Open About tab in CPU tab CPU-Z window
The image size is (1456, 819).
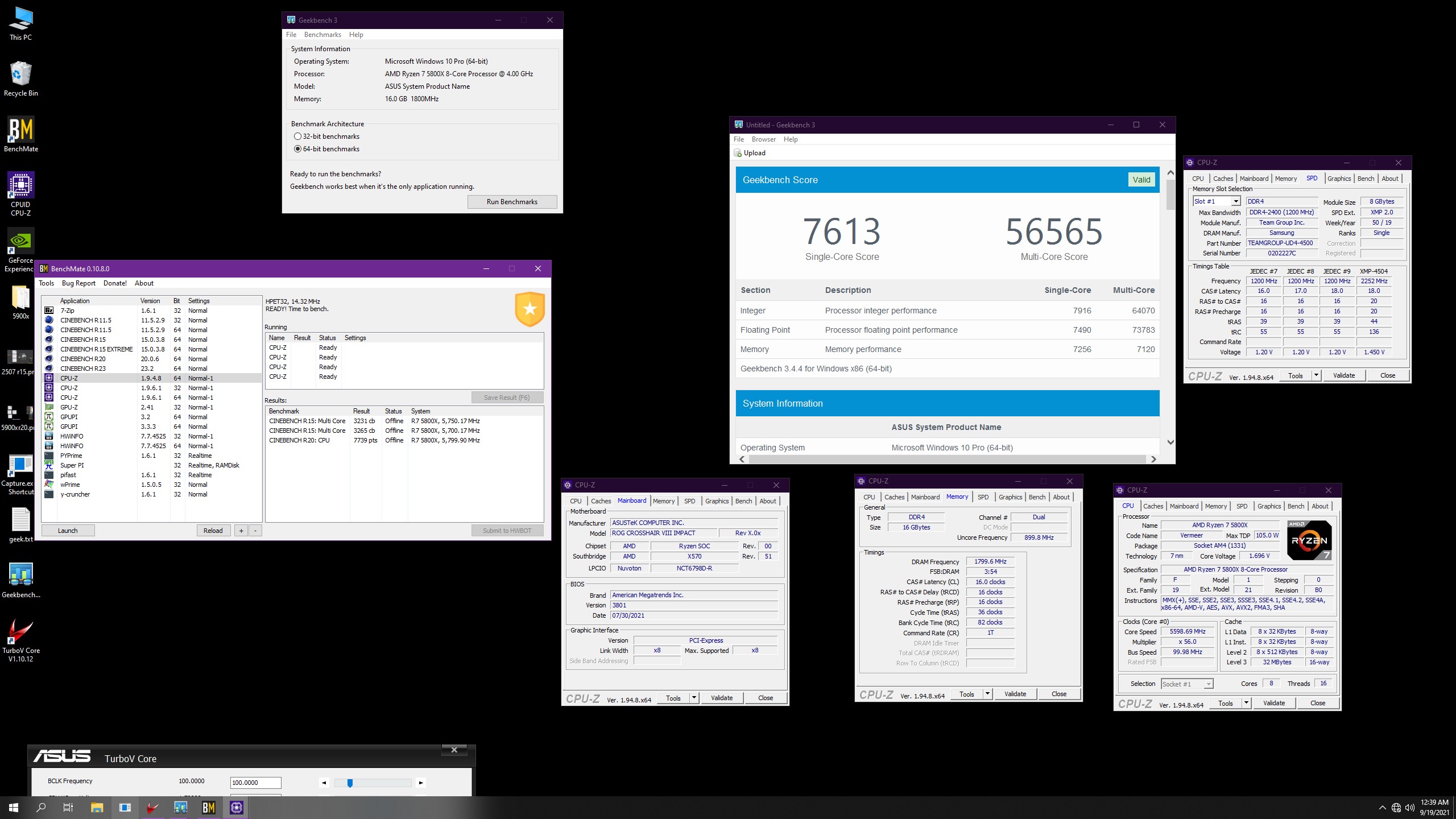pos(1320,506)
